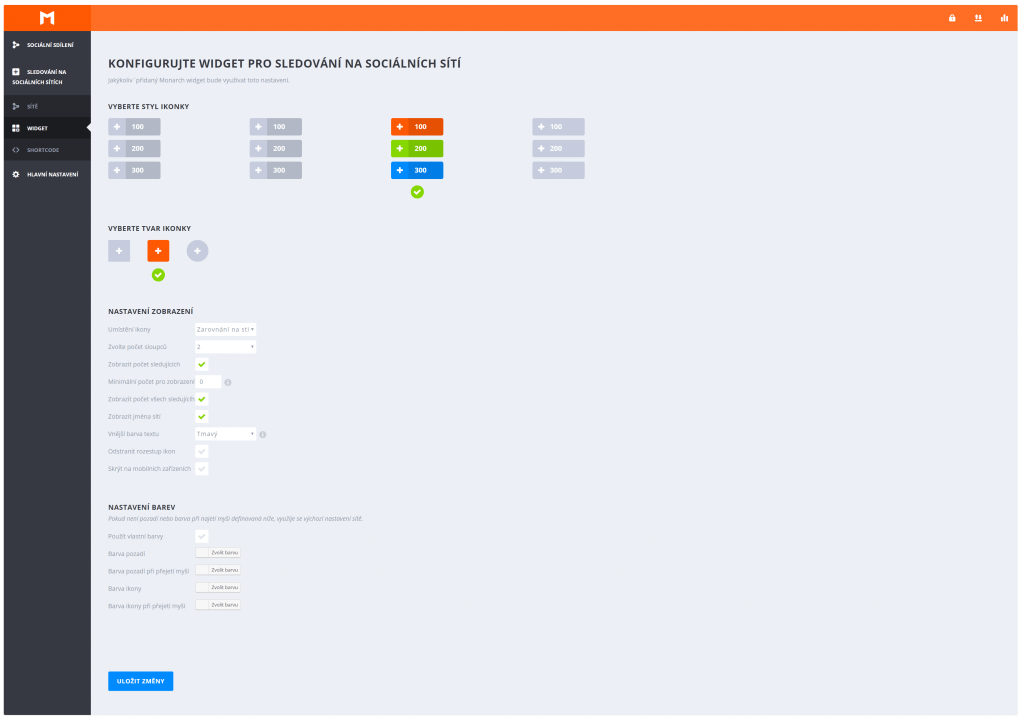The height and width of the screenshot is (719, 1024).
Task: Open Sledování na sociálních sítích section
Action: [x=47, y=77]
